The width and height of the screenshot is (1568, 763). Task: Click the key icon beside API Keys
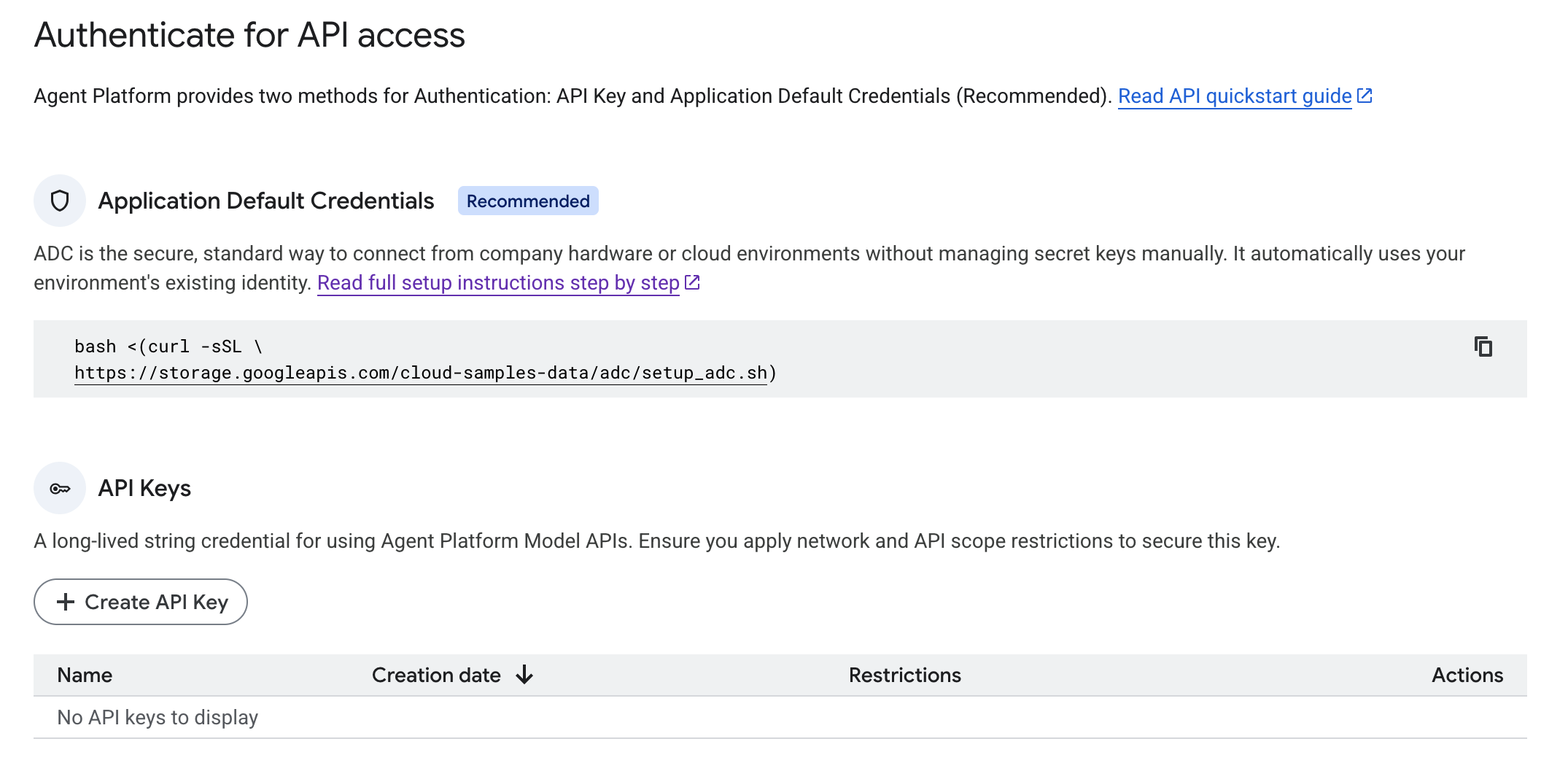(60, 488)
